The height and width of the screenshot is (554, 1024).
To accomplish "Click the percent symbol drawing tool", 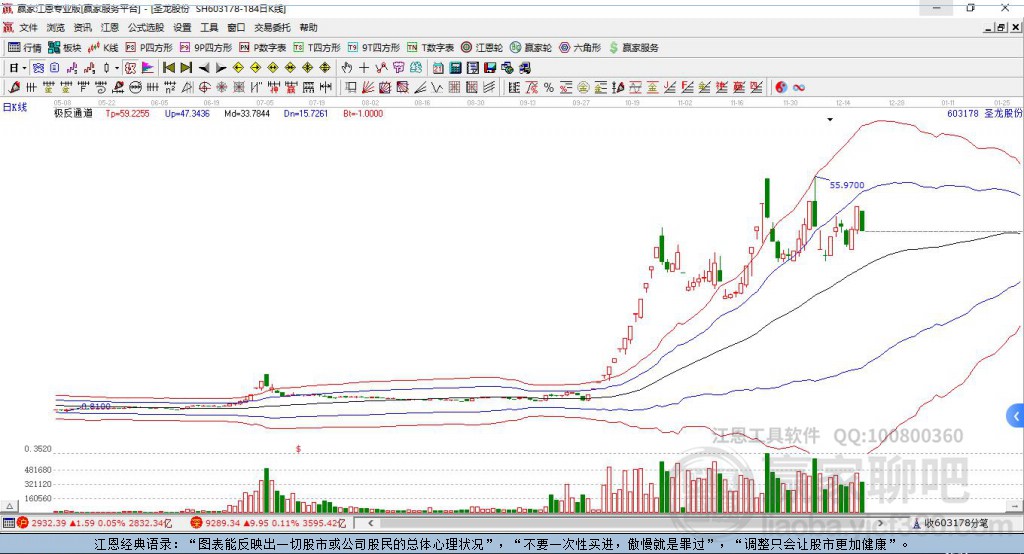I will pos(548,88).
